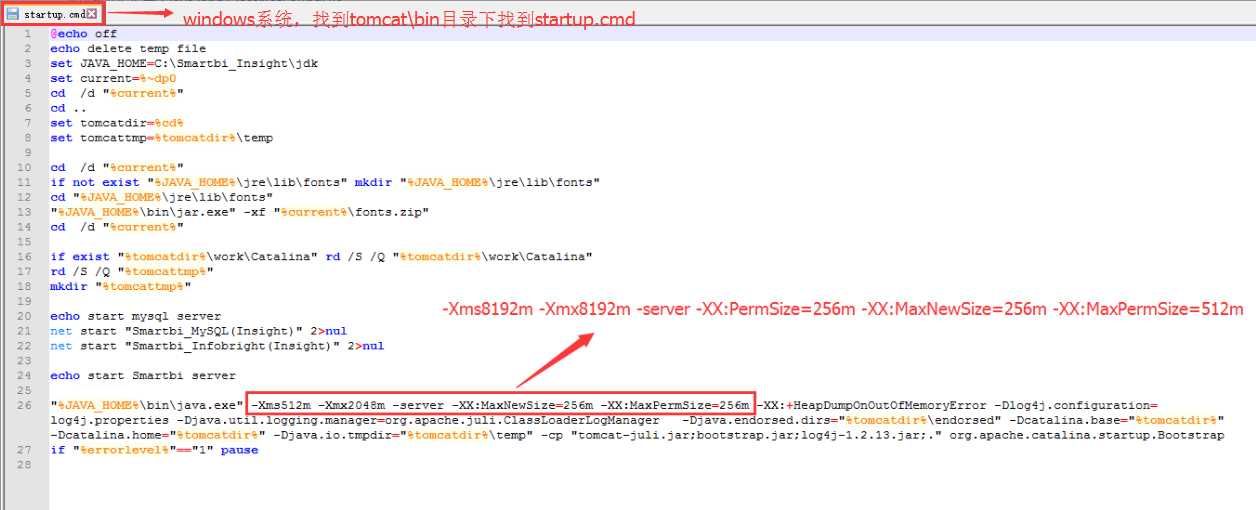Click line number 15 in the margin
The height and width of the screenshot is (510, 1256).
26,242
